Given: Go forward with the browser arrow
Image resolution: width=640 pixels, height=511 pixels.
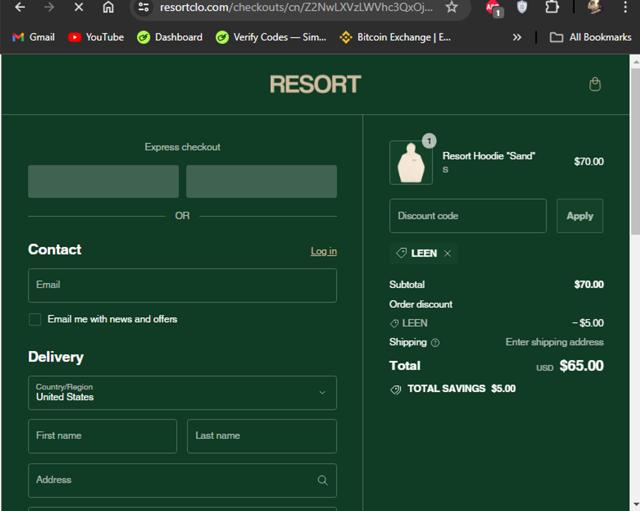Looking at the screenshot, I should (x=49, y=7).
